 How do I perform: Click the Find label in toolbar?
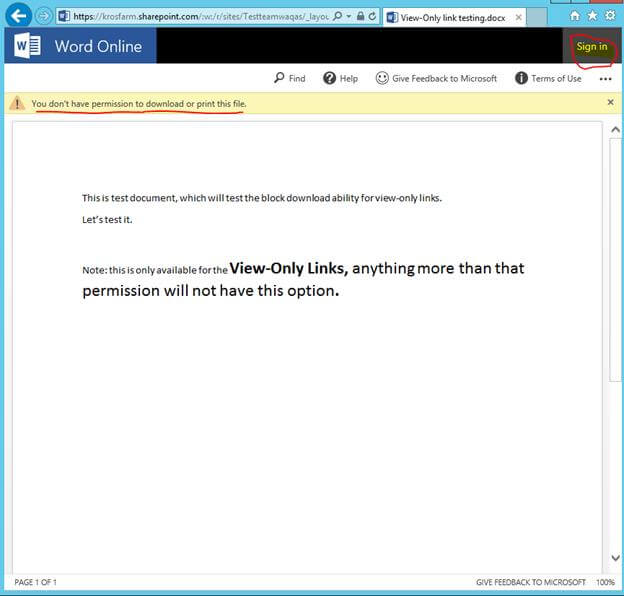(x=297, y=78)
